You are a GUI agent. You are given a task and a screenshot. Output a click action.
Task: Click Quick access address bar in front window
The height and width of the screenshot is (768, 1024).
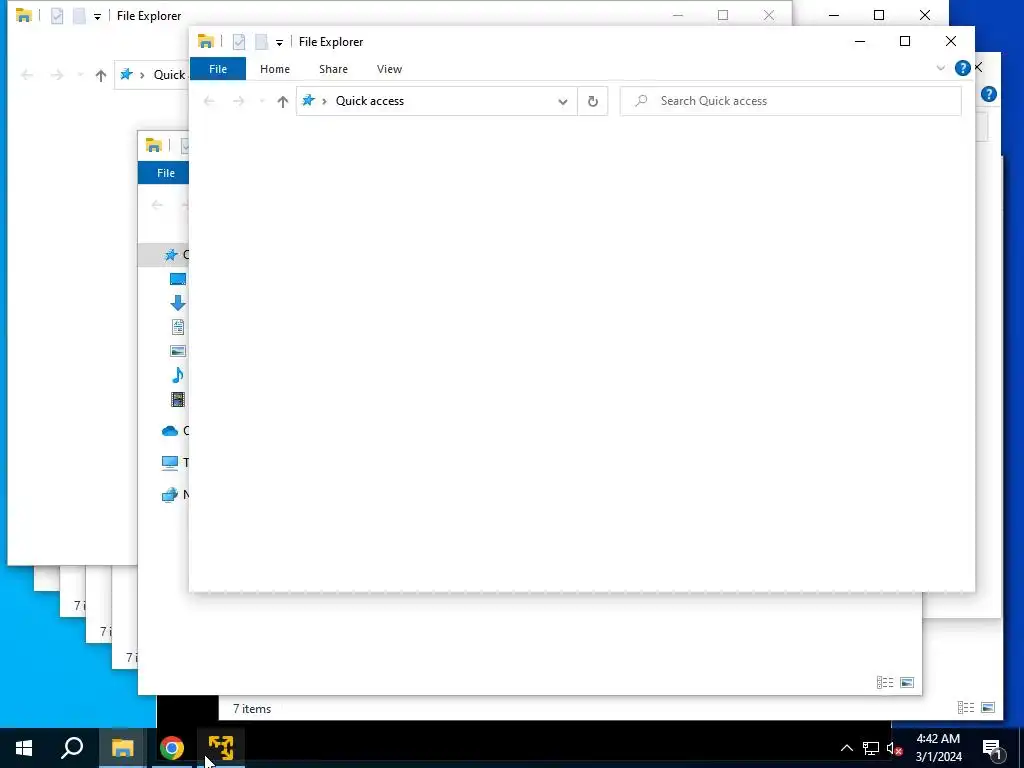coord(436,101)
